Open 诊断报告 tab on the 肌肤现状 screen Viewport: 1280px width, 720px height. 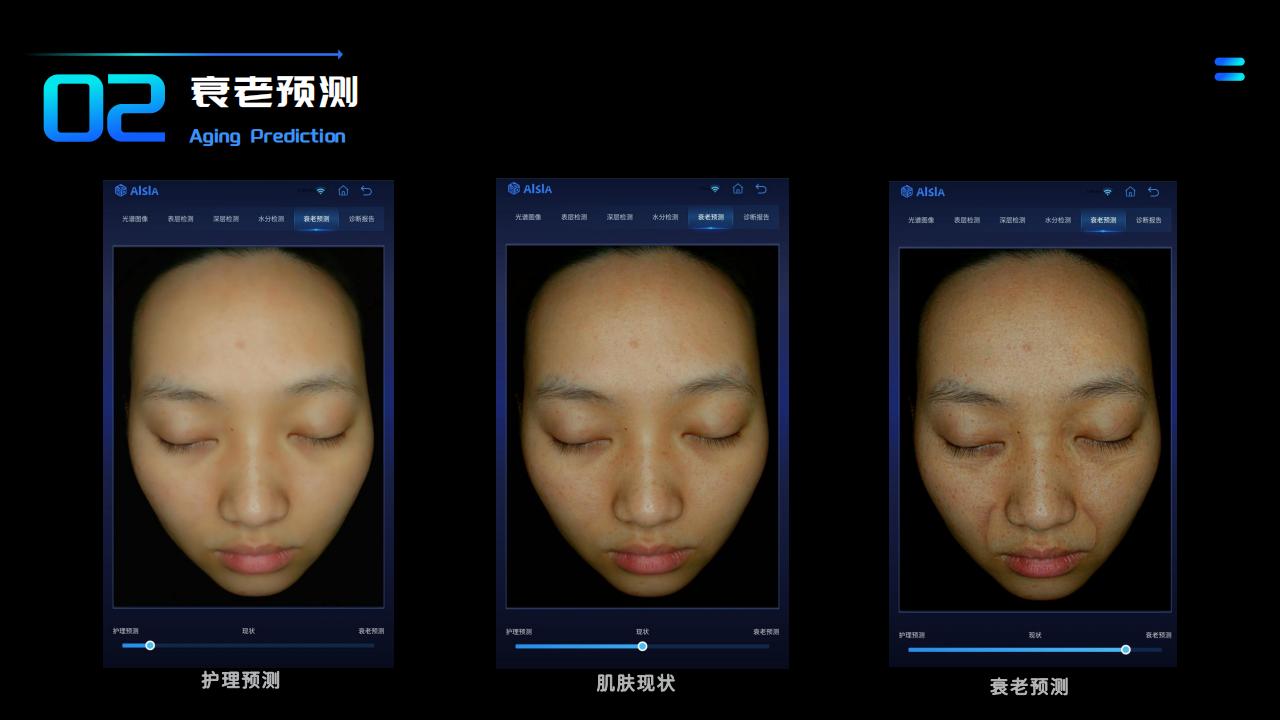(x=757, y=217)
